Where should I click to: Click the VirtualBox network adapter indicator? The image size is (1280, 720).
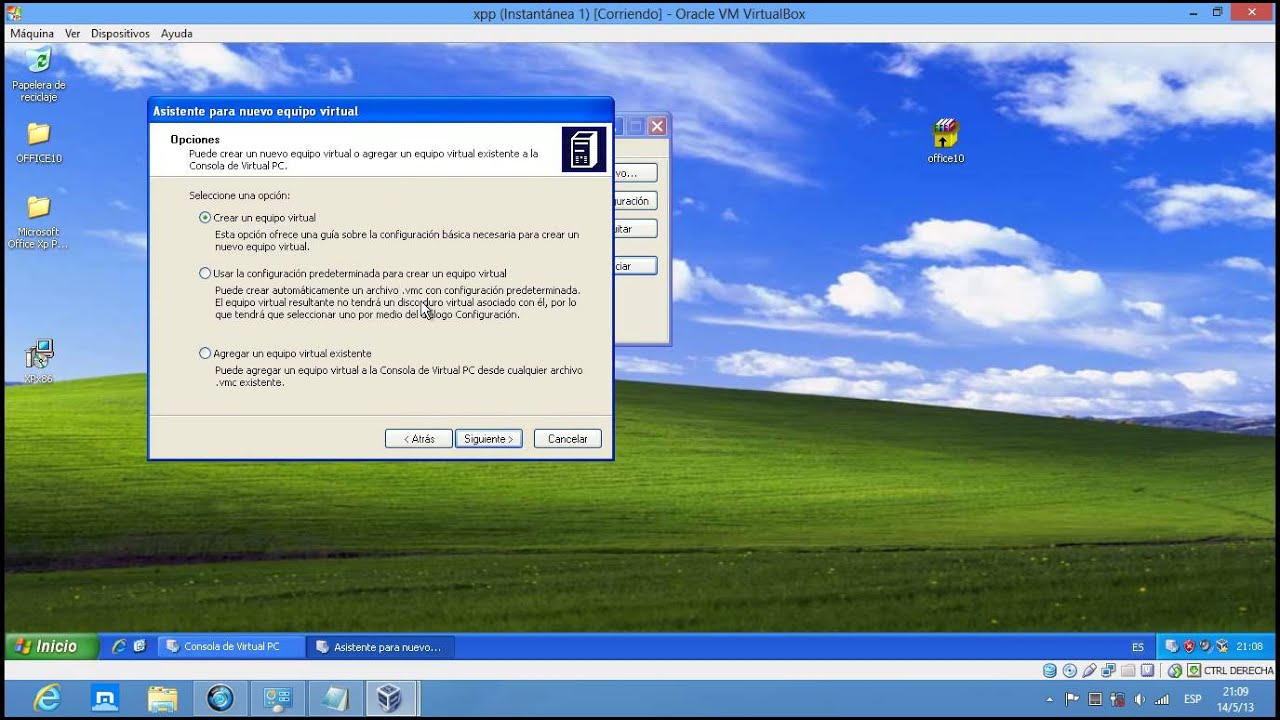tap(1109, 671)
